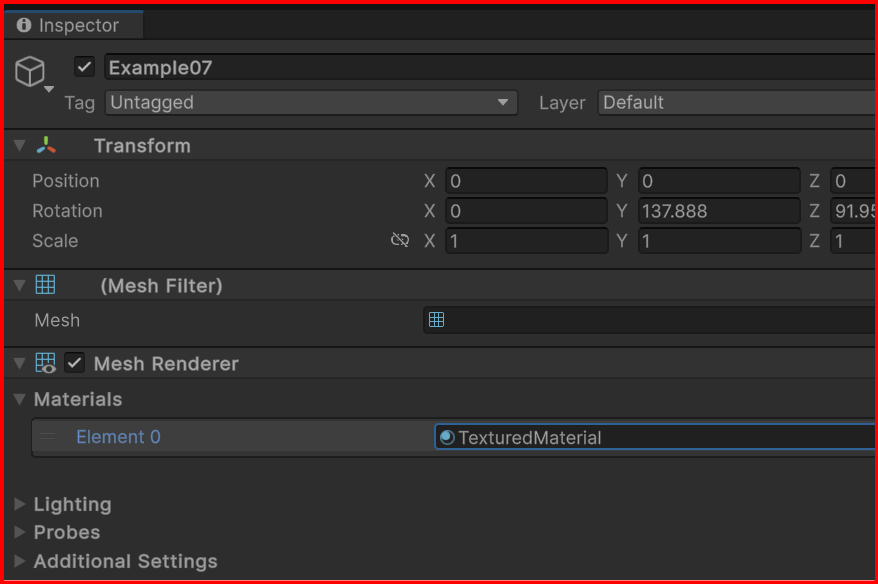
Task: Select the Element 0 label
Action: (x=118, y=437)
